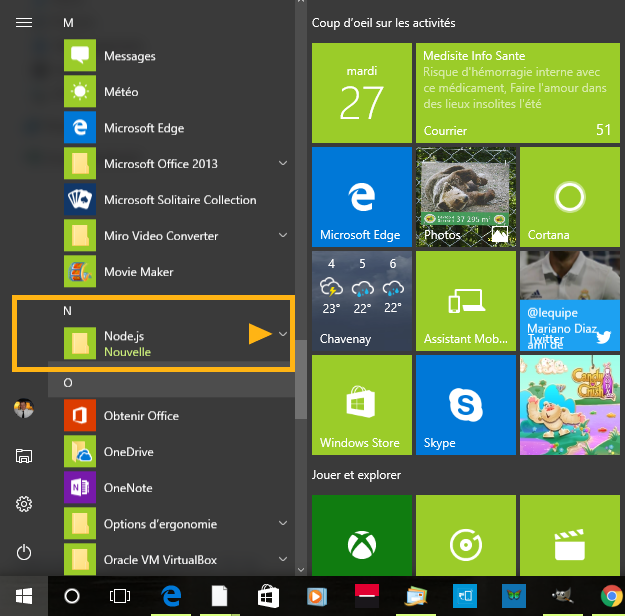Open the Twitter @lequipe tile
The width and height of the screenshot is (625, 616).
[x=570, y=301]
